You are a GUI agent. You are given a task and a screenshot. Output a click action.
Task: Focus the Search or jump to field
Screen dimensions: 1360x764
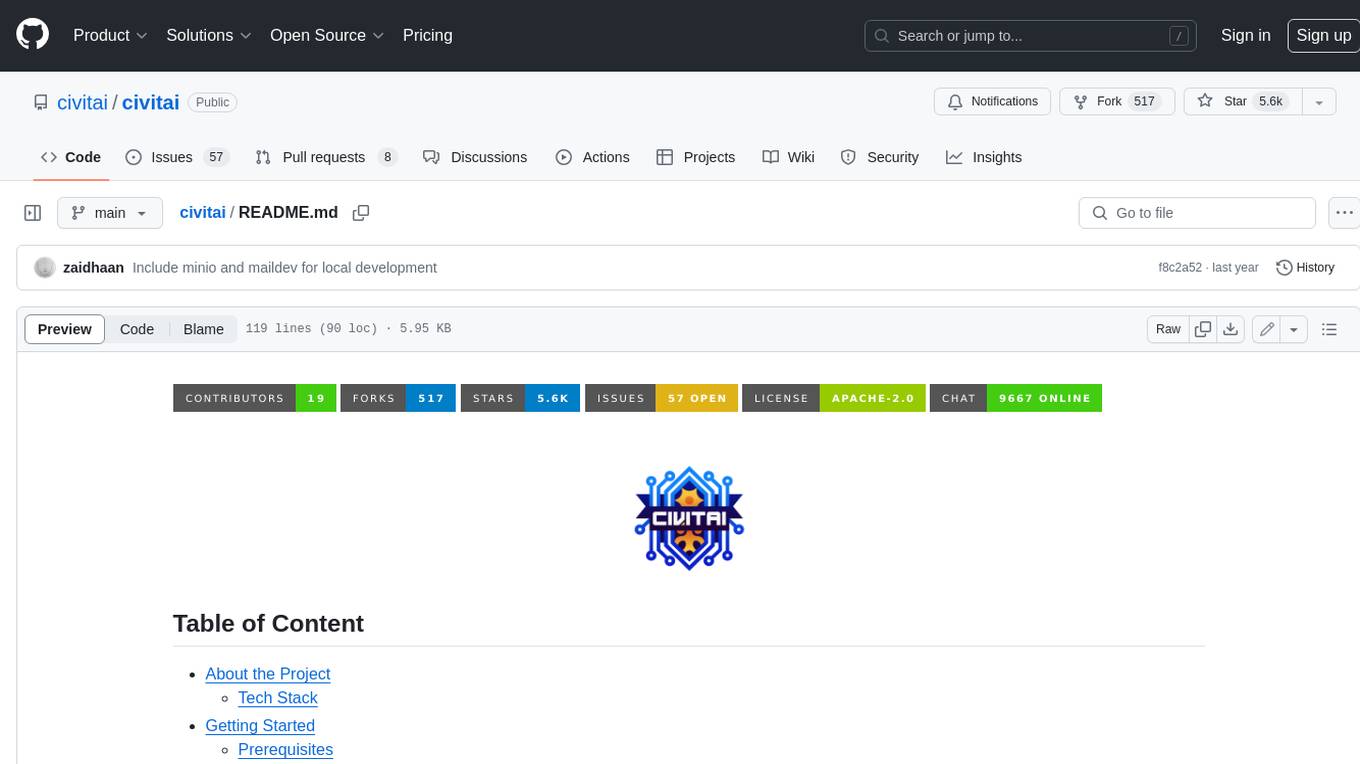coord(1032,36)
